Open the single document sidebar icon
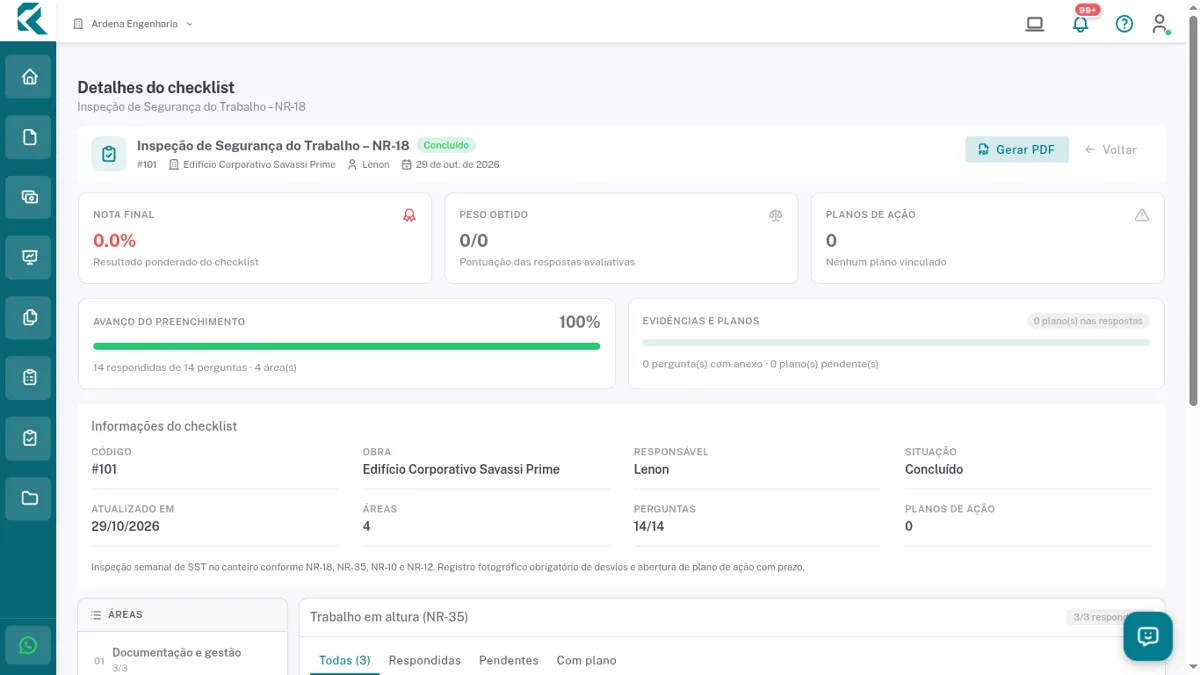The image size is (1200, 675). click(28, 137)
